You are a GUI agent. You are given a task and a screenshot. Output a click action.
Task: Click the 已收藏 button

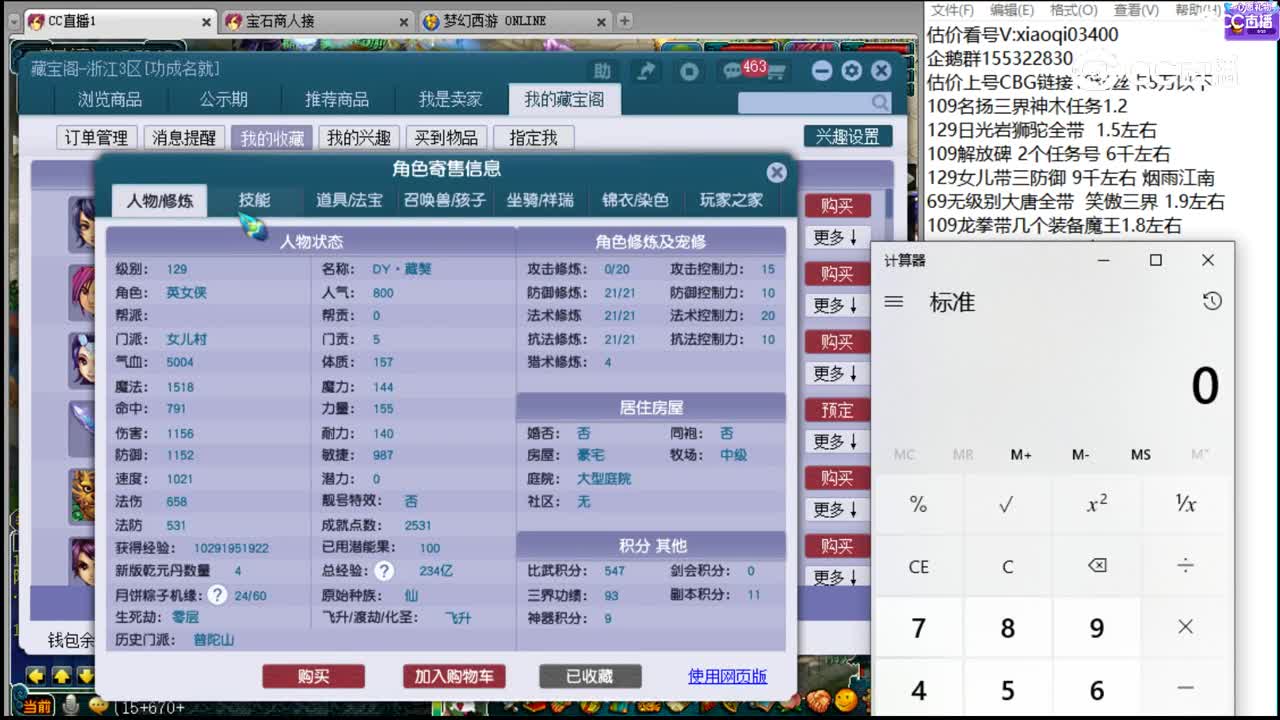[x=590, y=677]
